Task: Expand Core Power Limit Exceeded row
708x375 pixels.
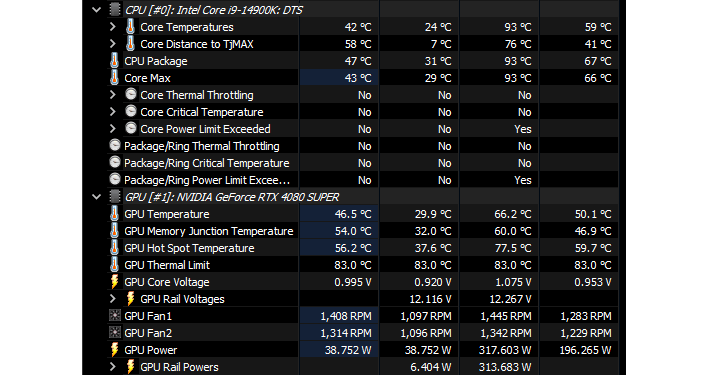Action: tap(112, 129)
